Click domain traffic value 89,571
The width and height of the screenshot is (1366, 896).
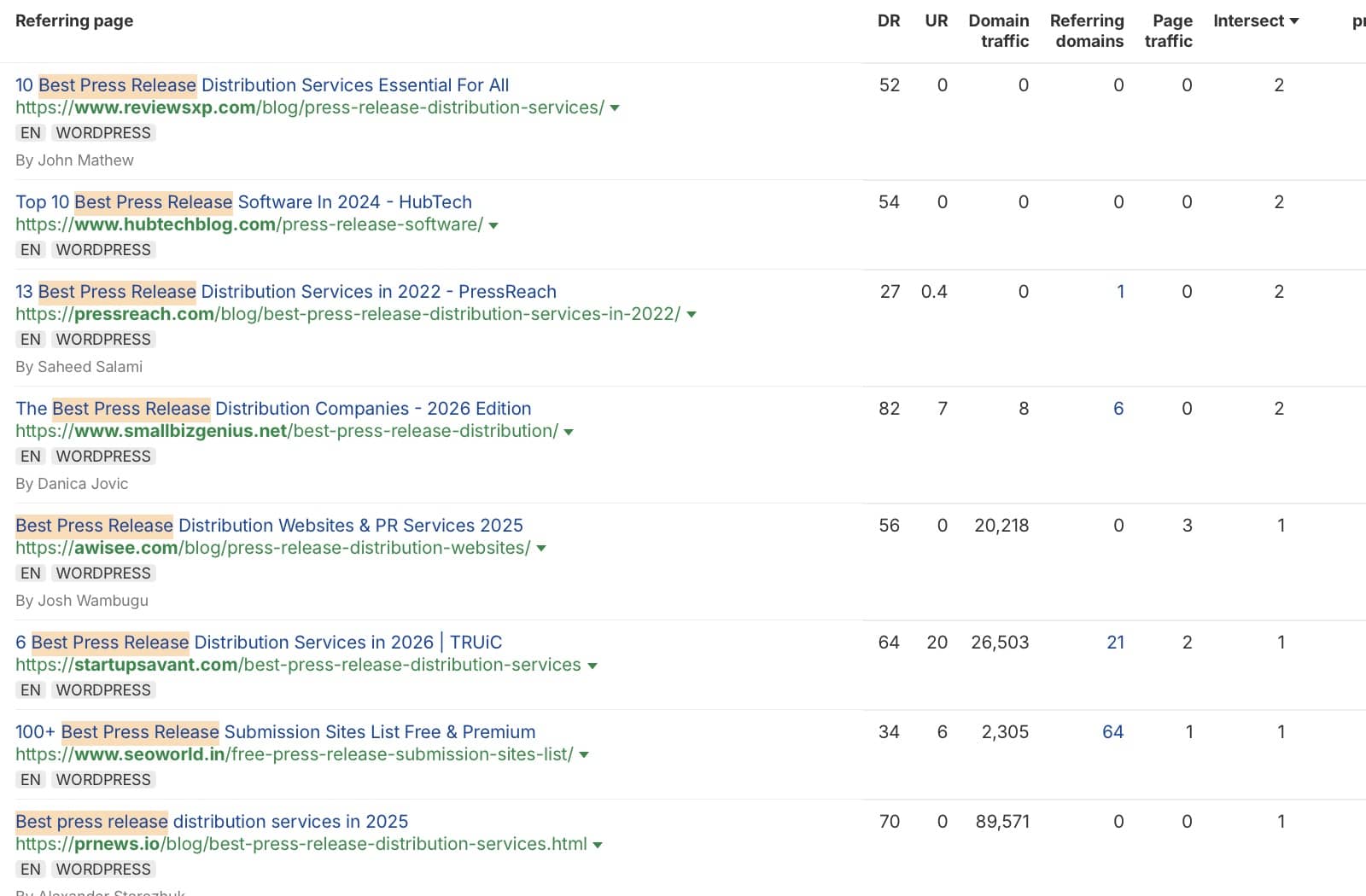[1002, 822]
